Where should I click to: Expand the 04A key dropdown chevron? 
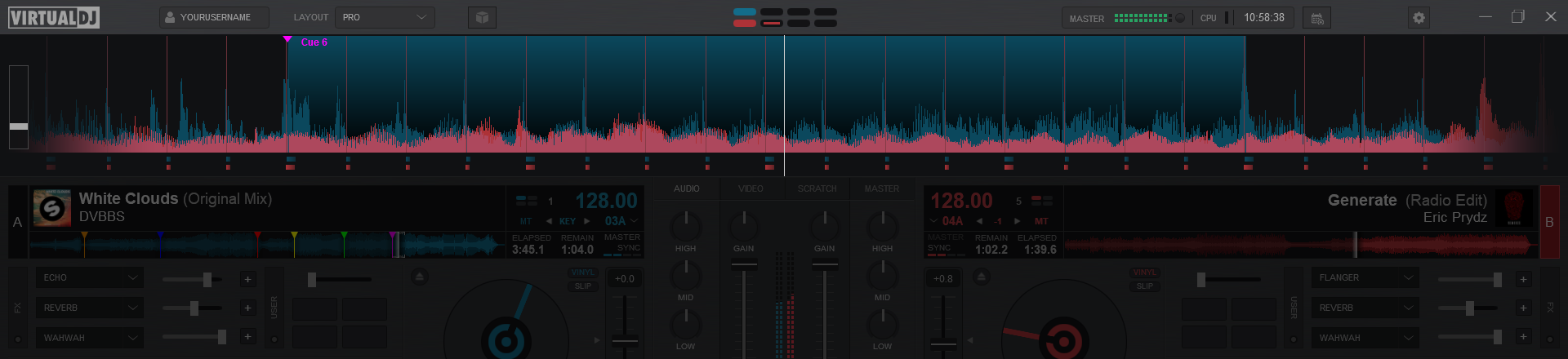tap(934, 221)
